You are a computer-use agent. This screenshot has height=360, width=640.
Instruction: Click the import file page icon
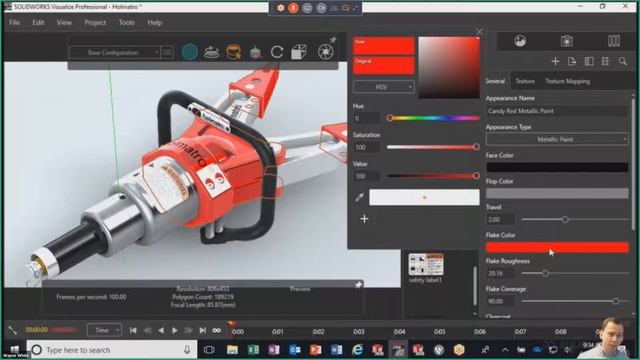[572, 62]
